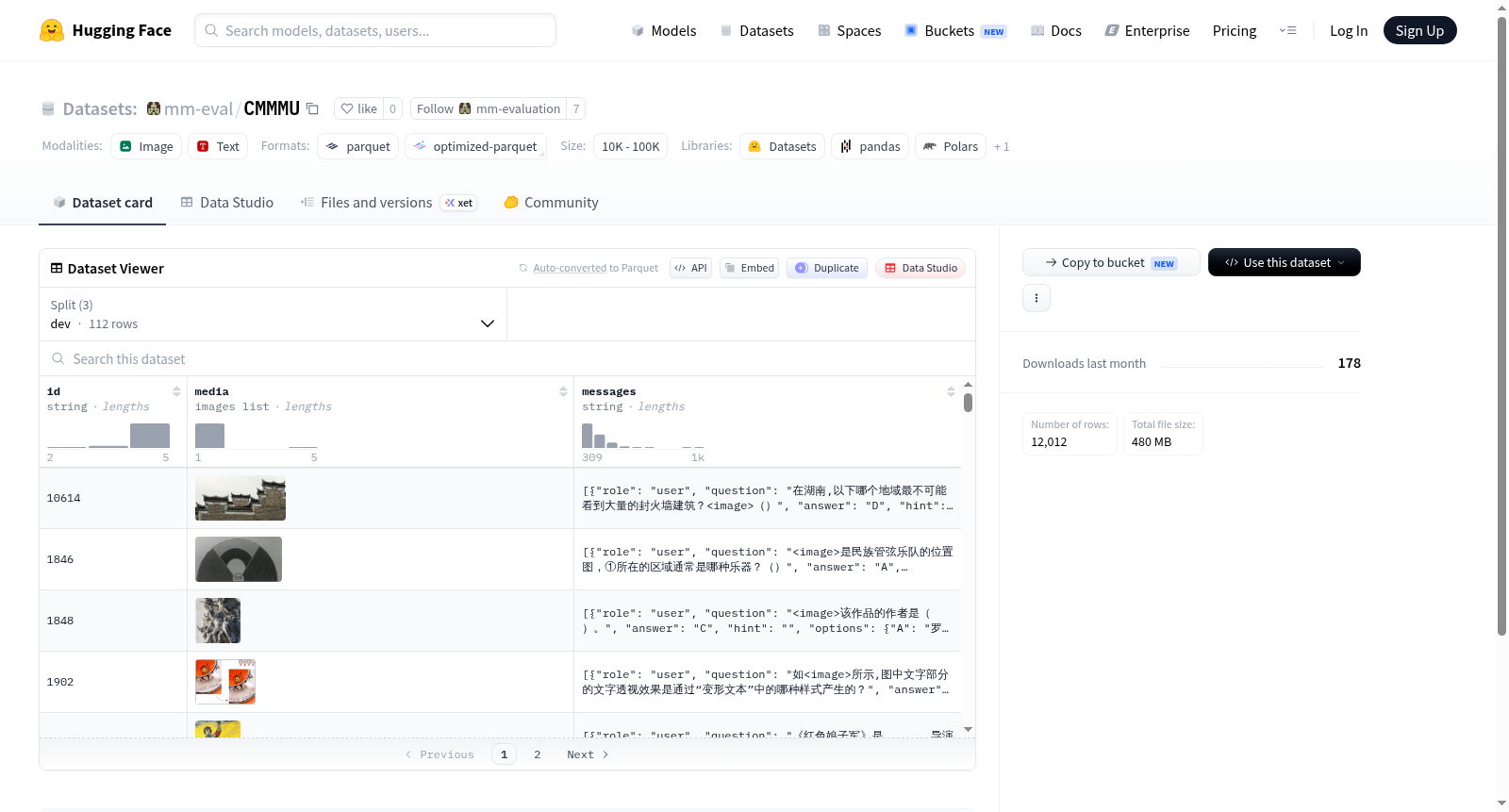This screenshot has width=1509, height=812.
Task: Expand the +1 more libraries tag
Action: coord(1001,146)
